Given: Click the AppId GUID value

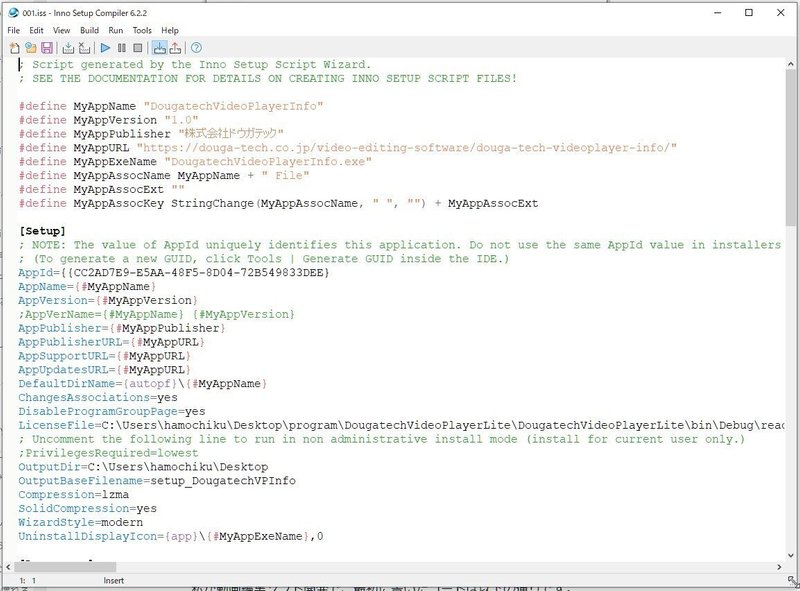Looking at the screenshot, I should coord(195,273).
